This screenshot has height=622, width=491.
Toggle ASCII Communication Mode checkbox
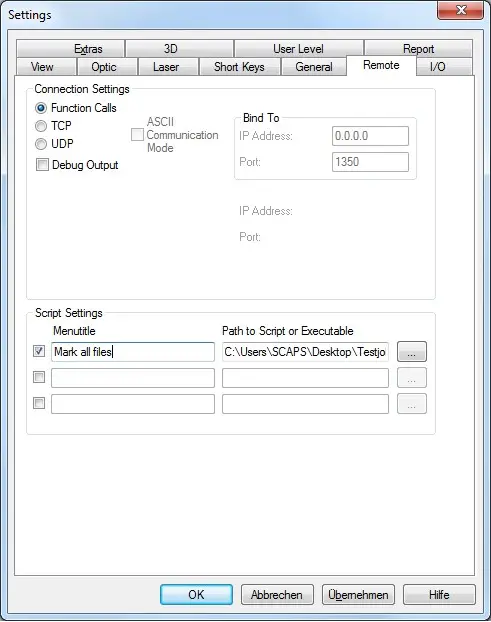[x=137, y=134]
